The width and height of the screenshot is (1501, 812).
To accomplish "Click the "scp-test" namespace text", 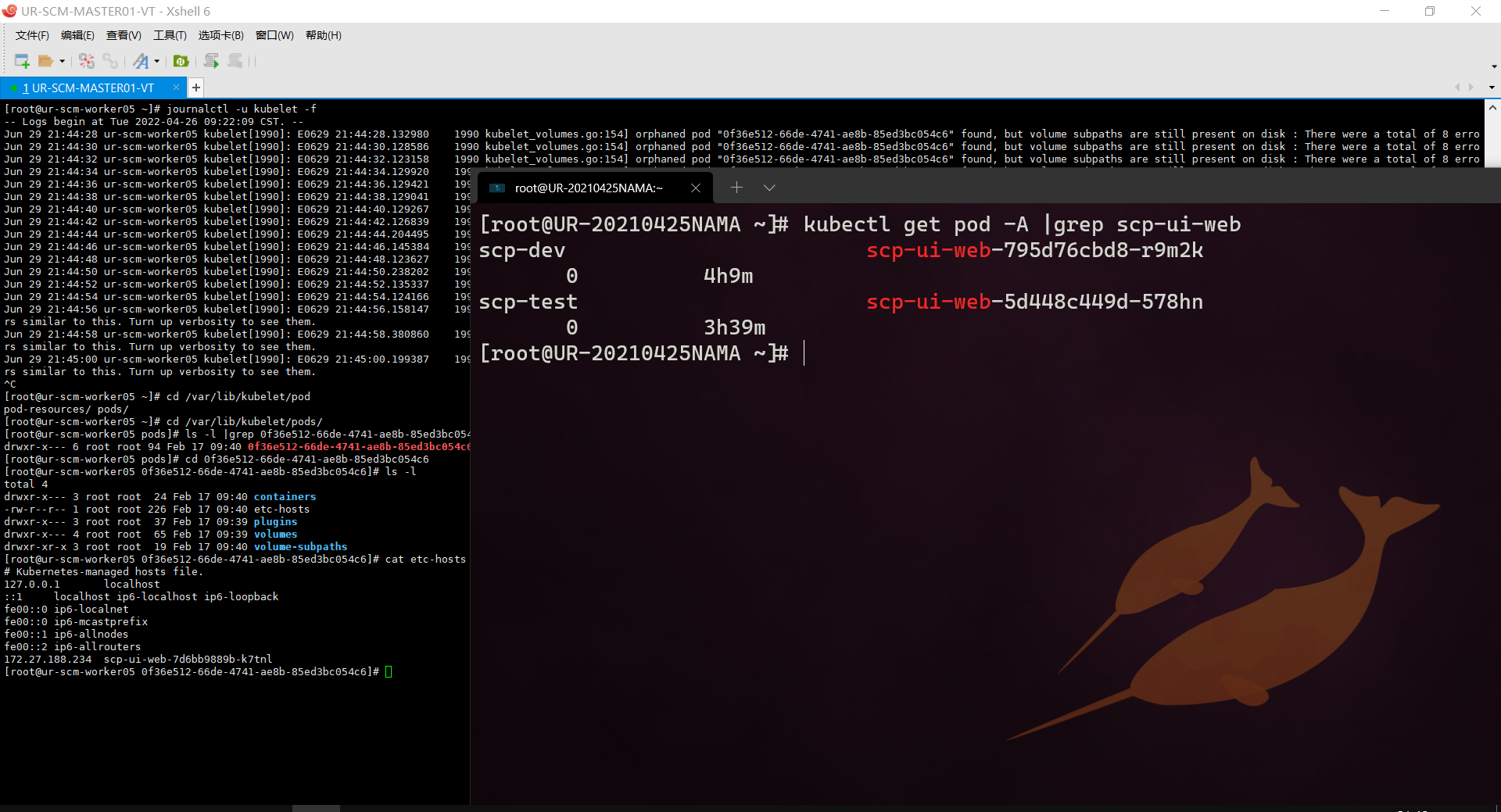I will coord(528,302).
